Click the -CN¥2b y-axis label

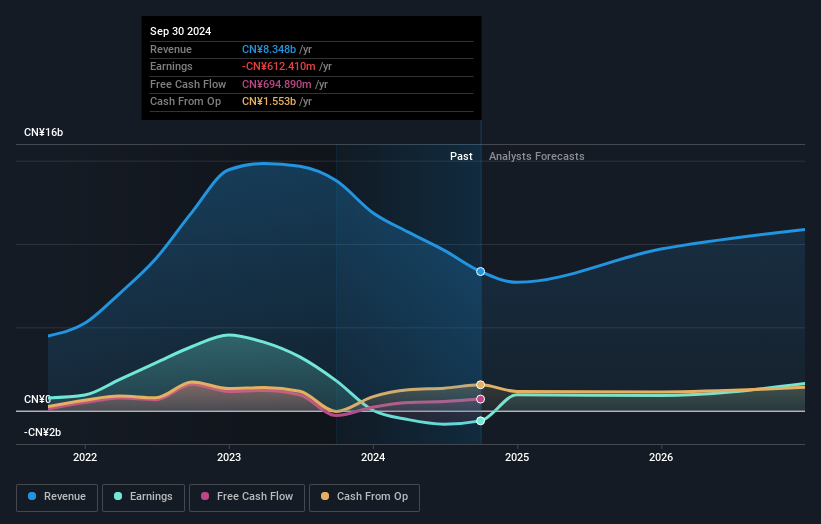coord(42,432)
